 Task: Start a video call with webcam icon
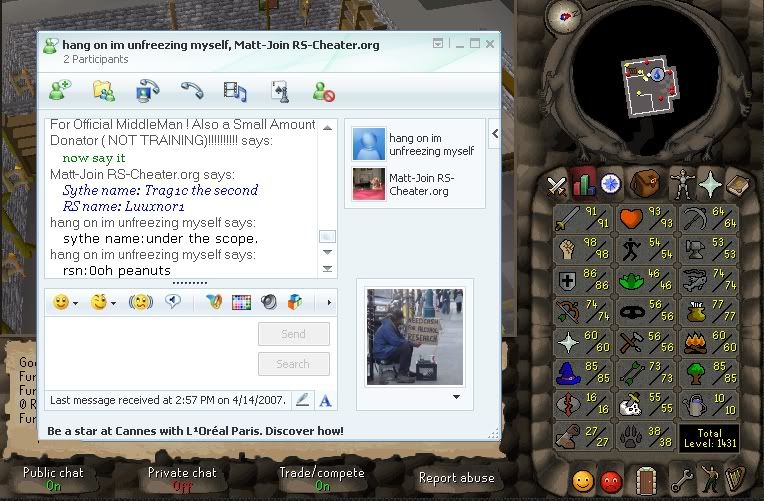coord(148,91)
